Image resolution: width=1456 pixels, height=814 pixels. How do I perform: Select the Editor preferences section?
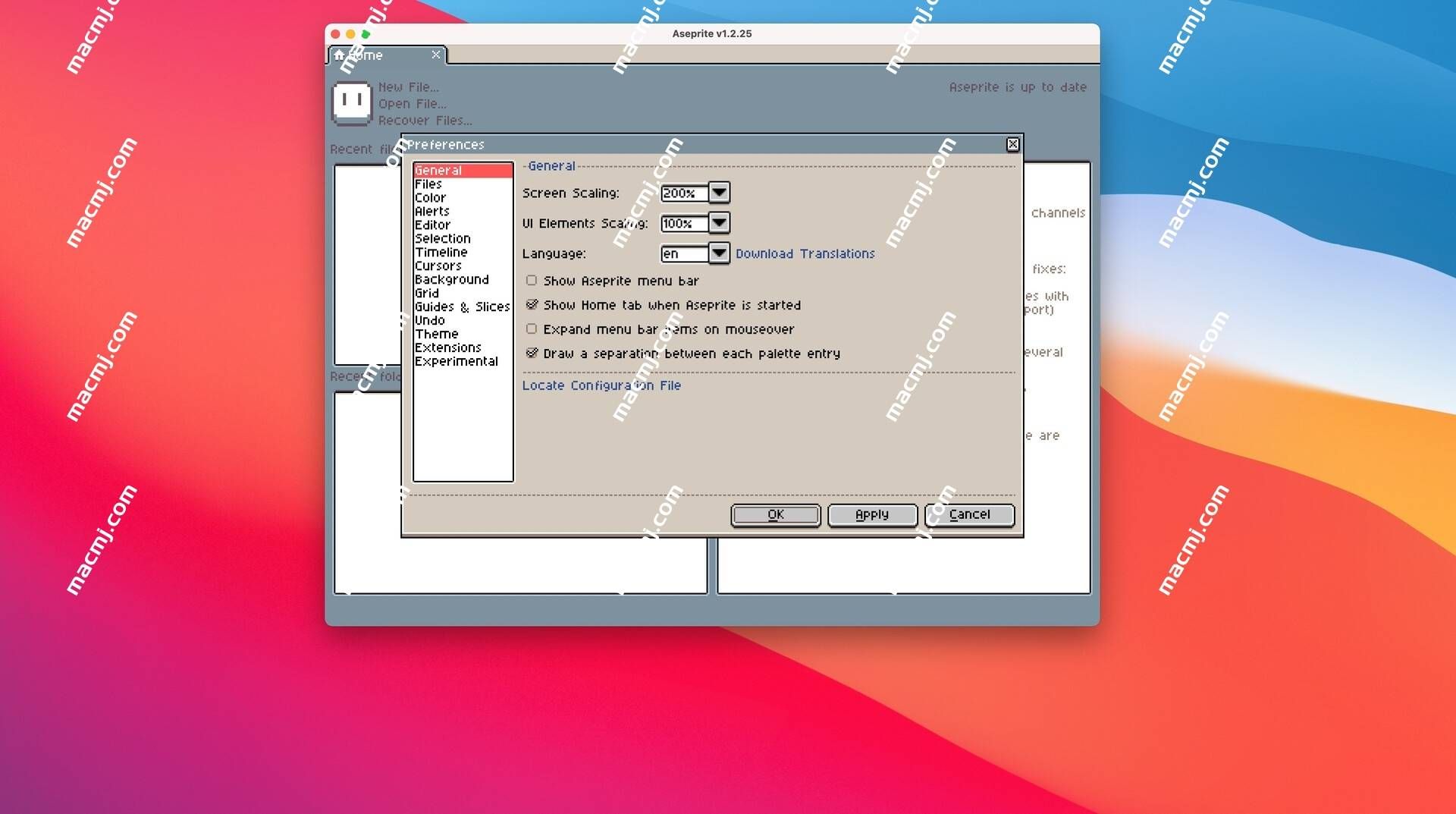click(x=463, y=225)
